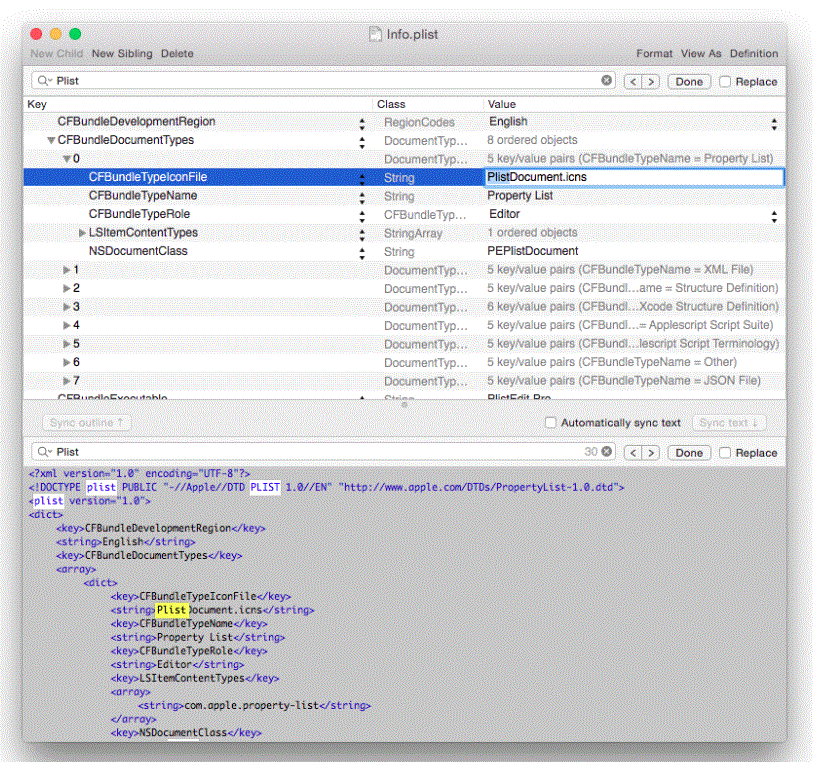Collapse document type item 0
Image resolution: width=813 pixels, height=762 pixels.
67,159
